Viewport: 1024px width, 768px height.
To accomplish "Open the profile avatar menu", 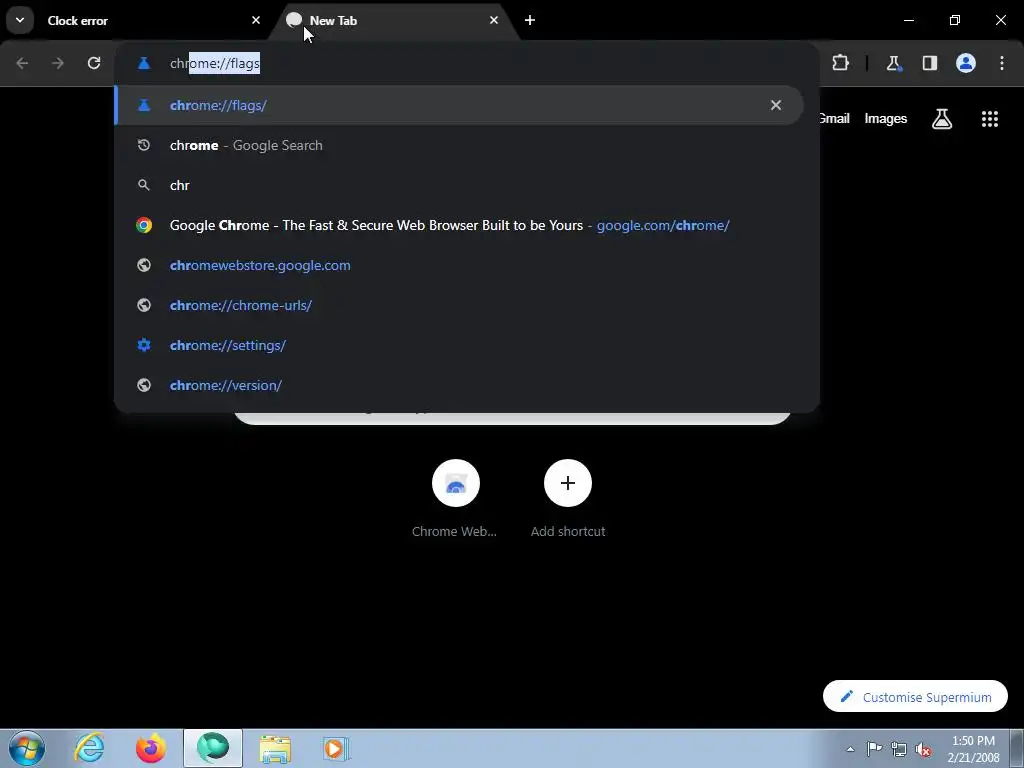I will point(966,63).
